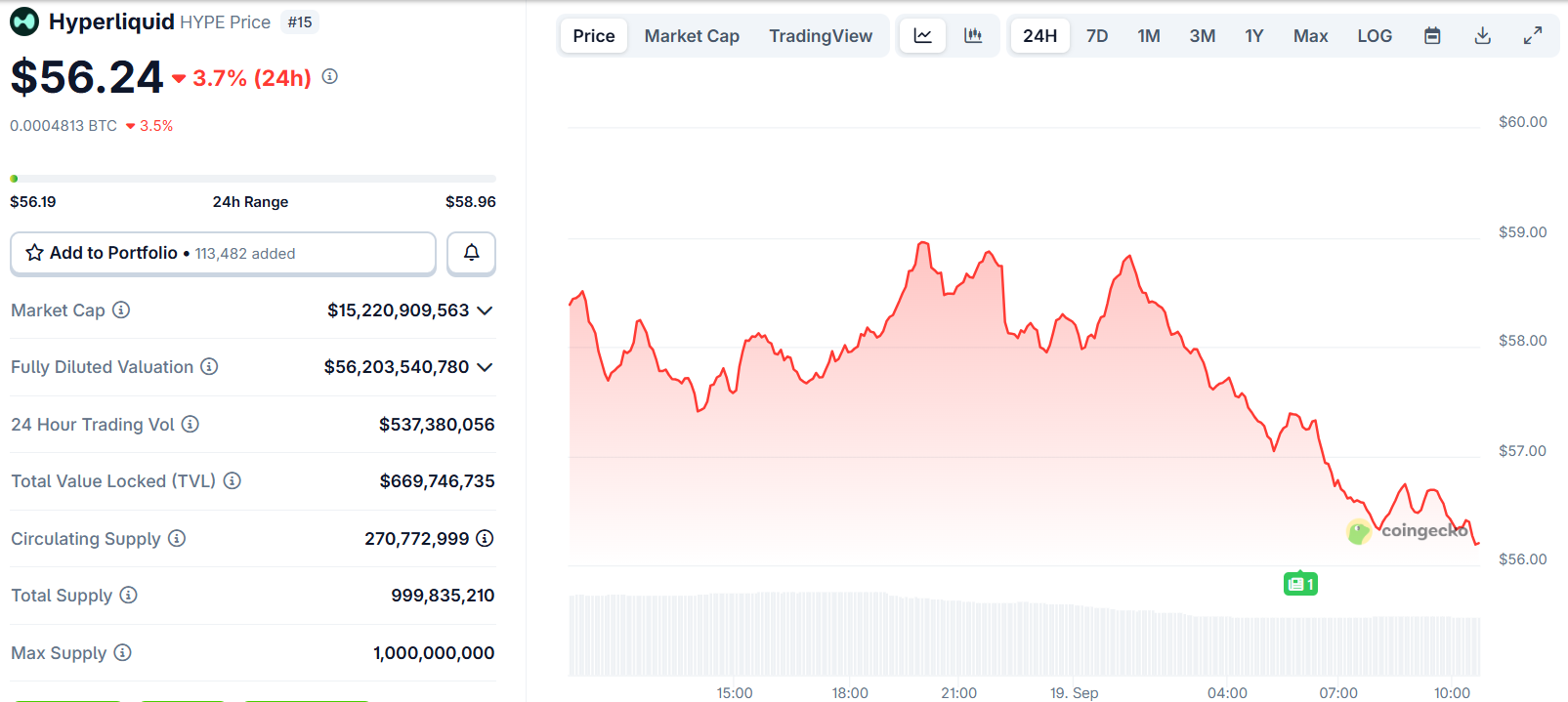Click the $56.00 y-axis label
This screenshot has width=1568, height=702.
click(x=1523, y=559)
